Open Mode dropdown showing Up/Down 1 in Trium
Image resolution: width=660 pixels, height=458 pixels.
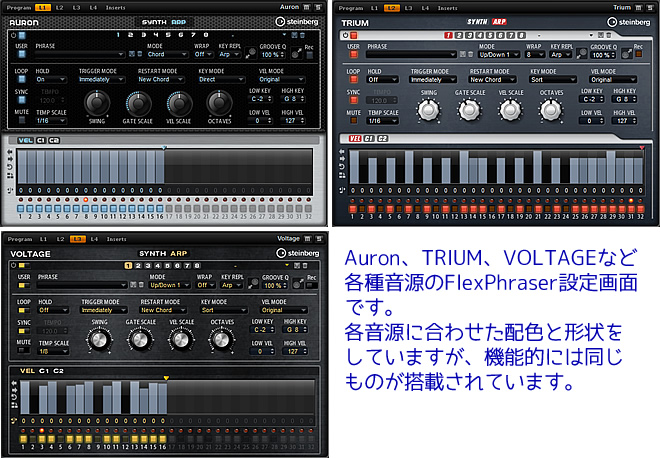[x=499, y=55]
